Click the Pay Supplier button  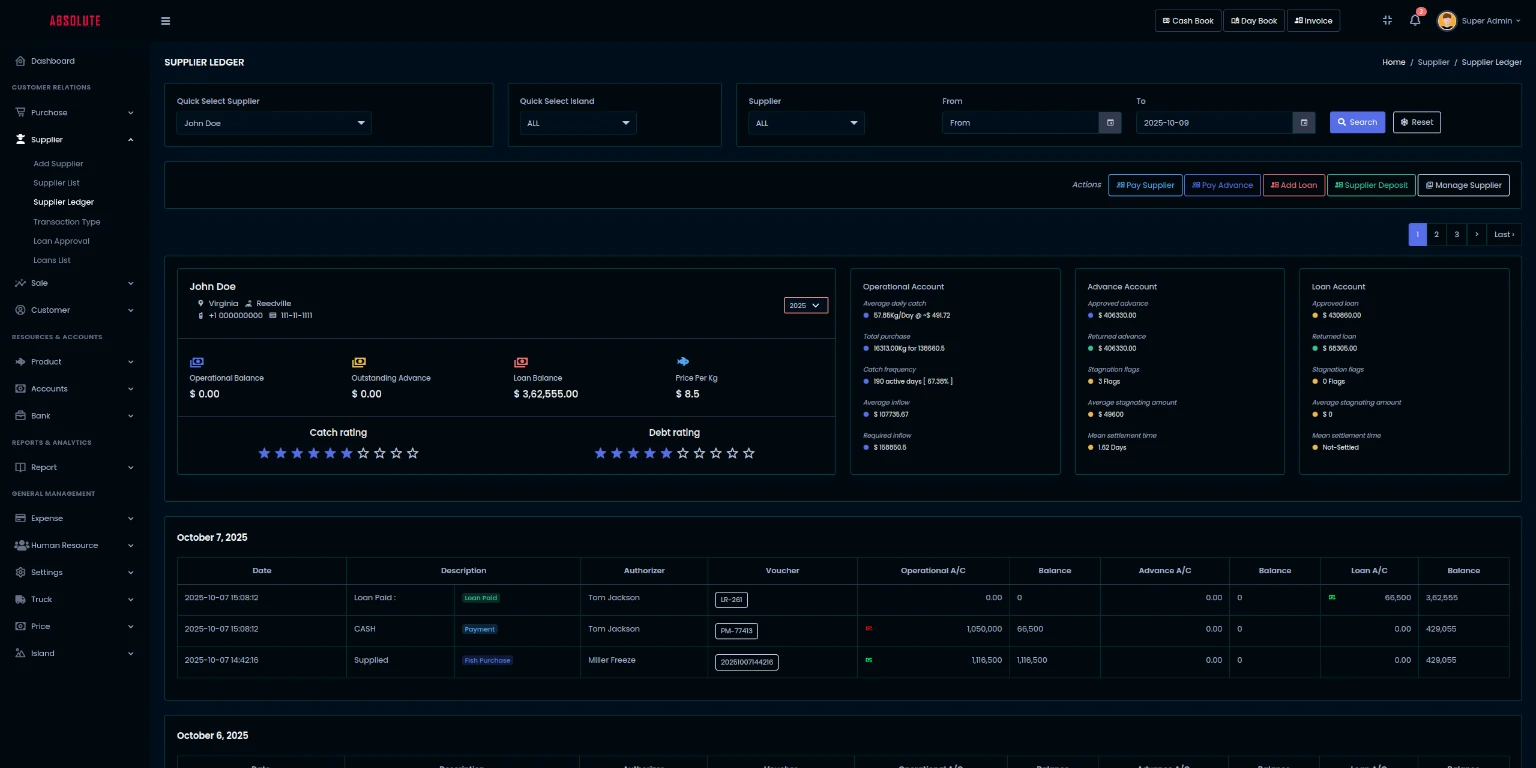click(1145, 185)
